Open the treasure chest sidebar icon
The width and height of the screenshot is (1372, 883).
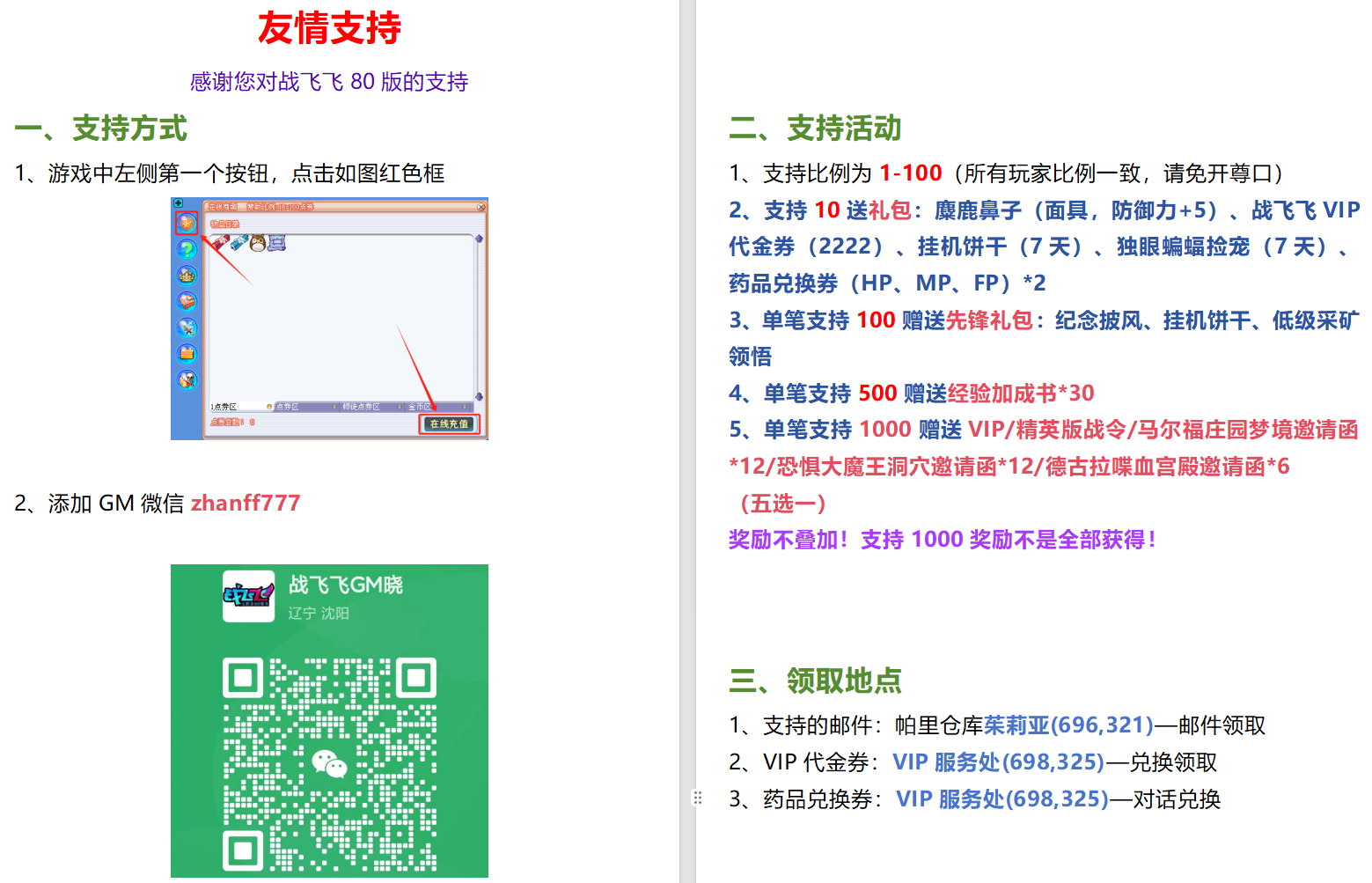(187, 301)
